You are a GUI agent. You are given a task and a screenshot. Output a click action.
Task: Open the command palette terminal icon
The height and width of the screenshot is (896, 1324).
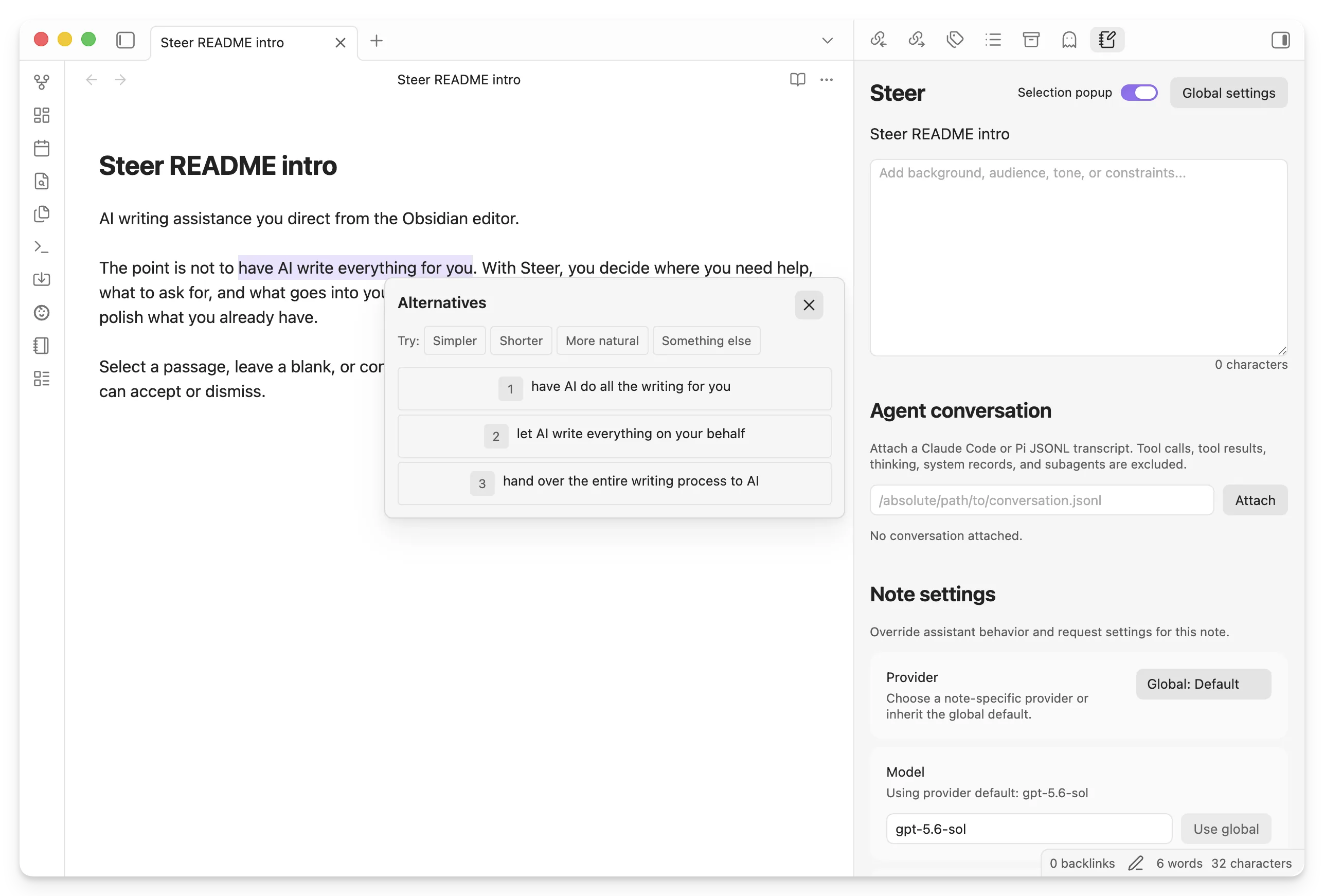pos(42,247)
